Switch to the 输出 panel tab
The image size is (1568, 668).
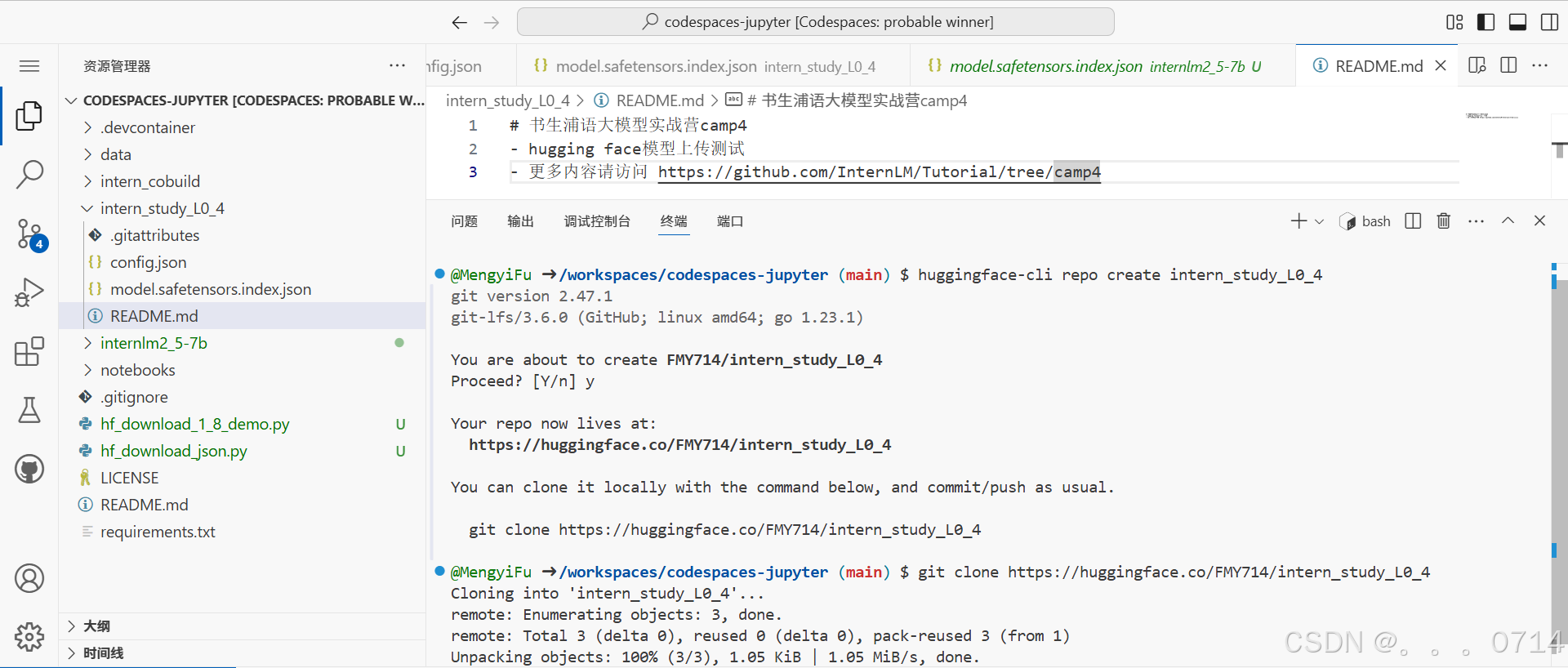pos(520,221)
